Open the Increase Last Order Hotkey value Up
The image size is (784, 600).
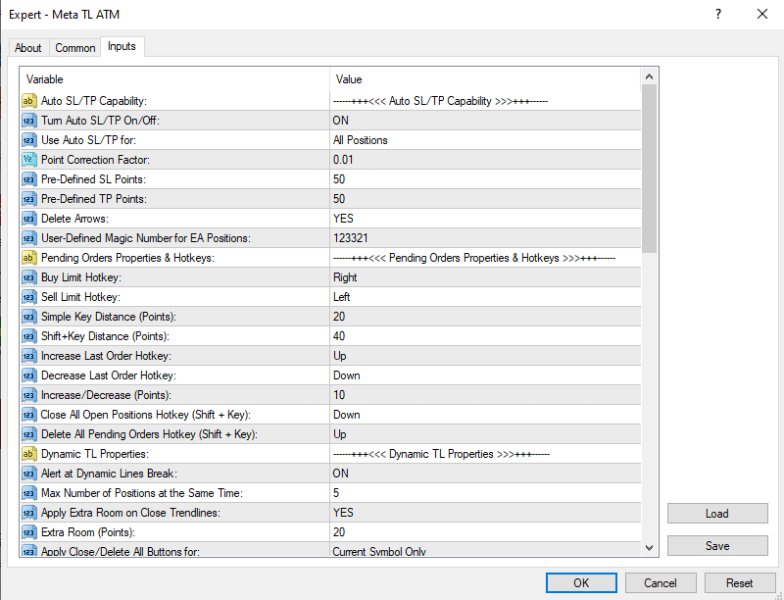[x=485, y=356]
